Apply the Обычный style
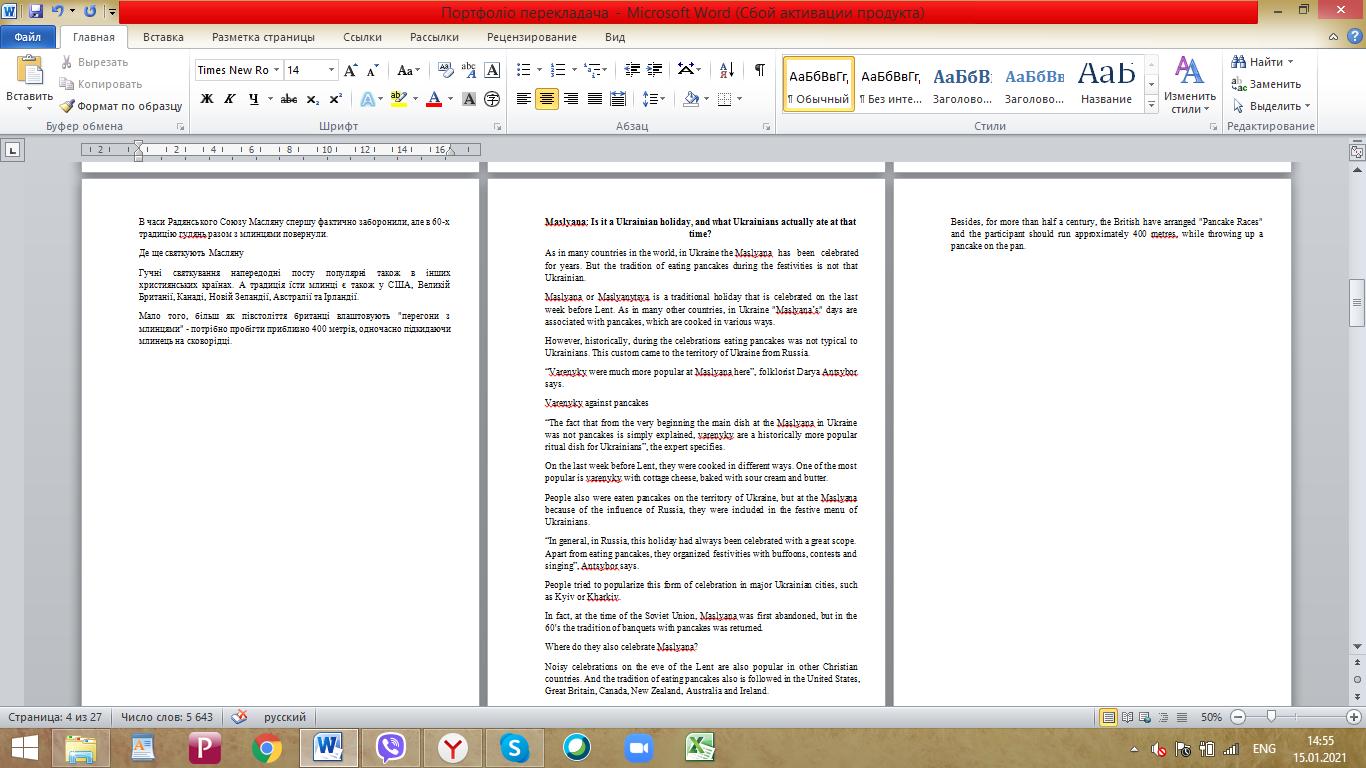The width and height of the screenshot is (1366, 768). pos(818,85)
